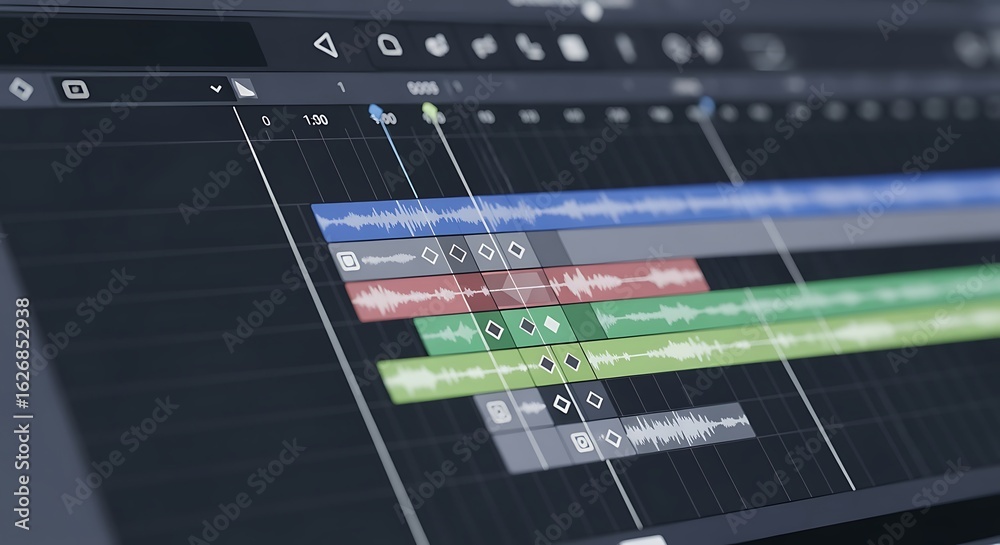1000x545 pixels.
Task: Click the "0" mark on the time ruler
Action: tap(266, 120)
